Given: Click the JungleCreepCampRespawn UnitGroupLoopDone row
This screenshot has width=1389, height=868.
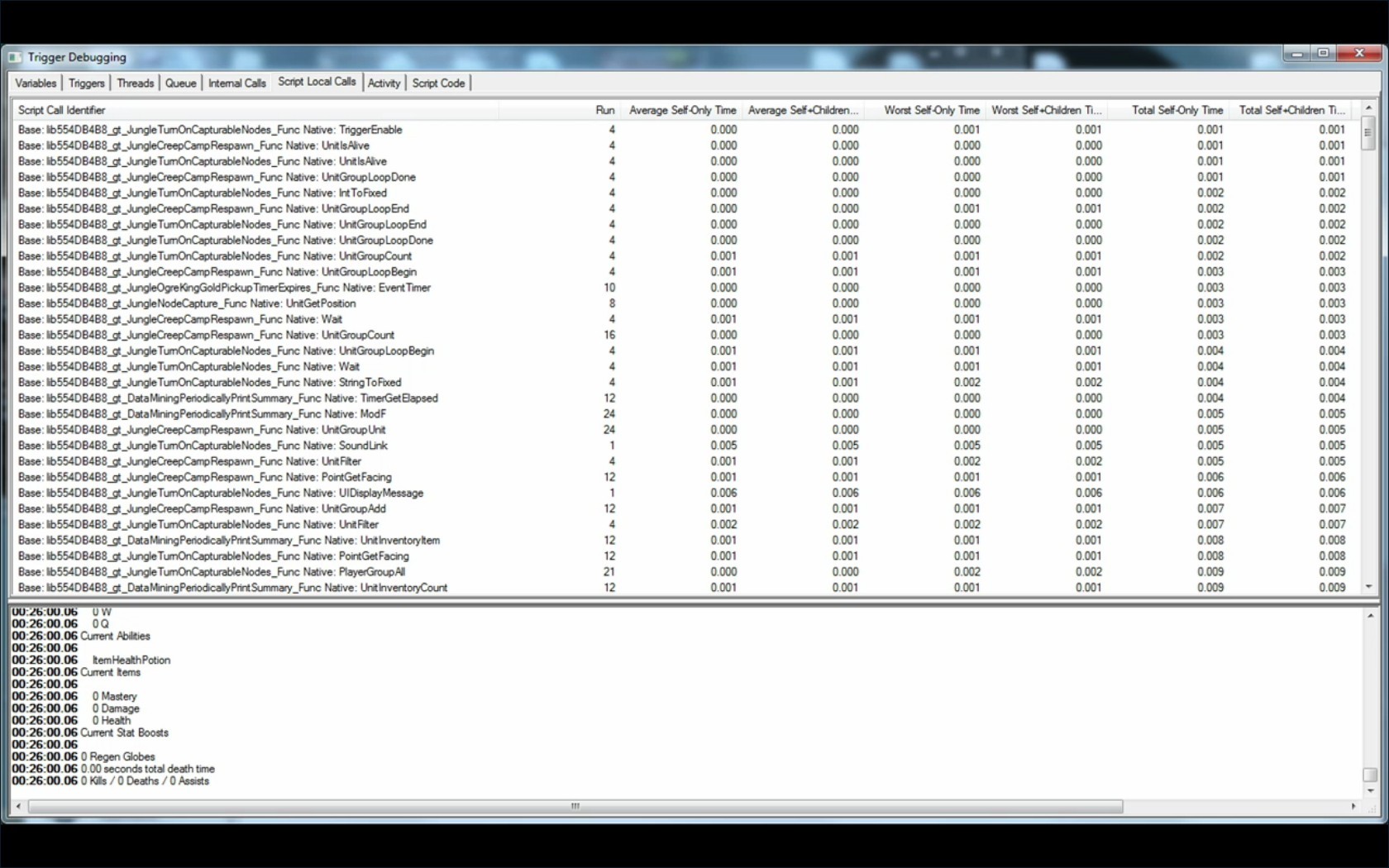Looking at the screenshot, I should [x=683, y=177].
